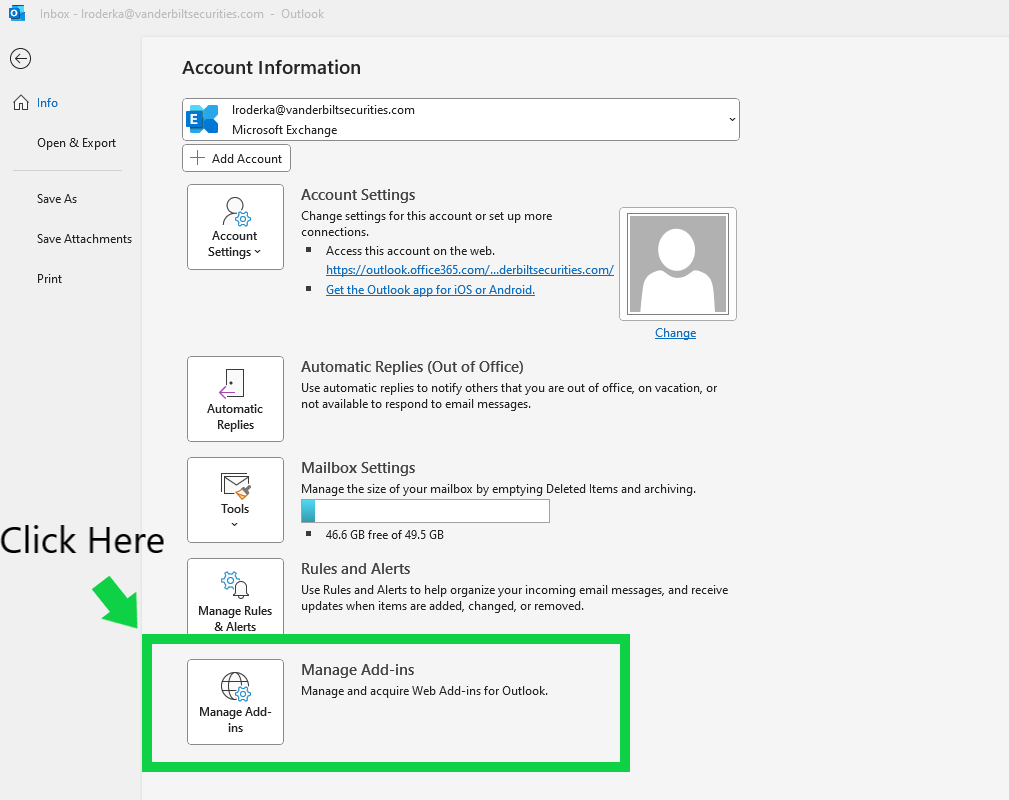Viewport: 1009px width, 800px height.
Task: Open the outlook.office365.com web link
Action: click(x=470, y=270)
